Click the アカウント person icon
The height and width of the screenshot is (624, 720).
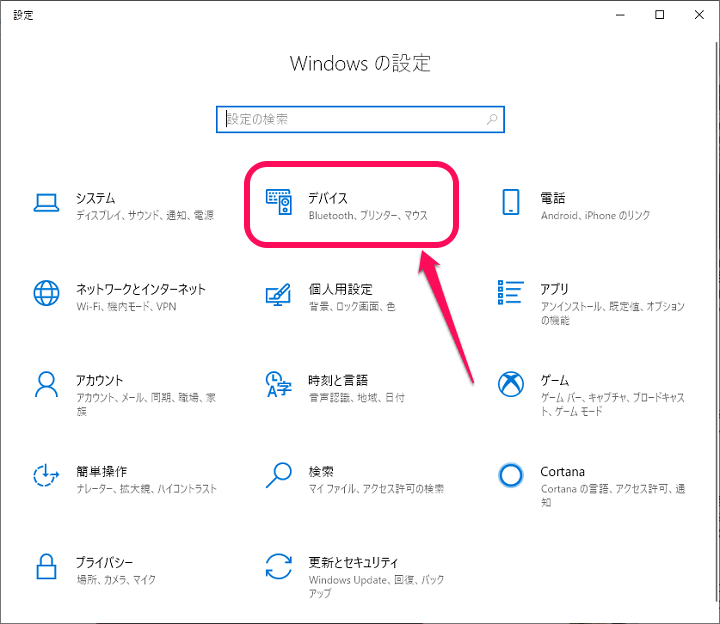click(x=46, y=384)
